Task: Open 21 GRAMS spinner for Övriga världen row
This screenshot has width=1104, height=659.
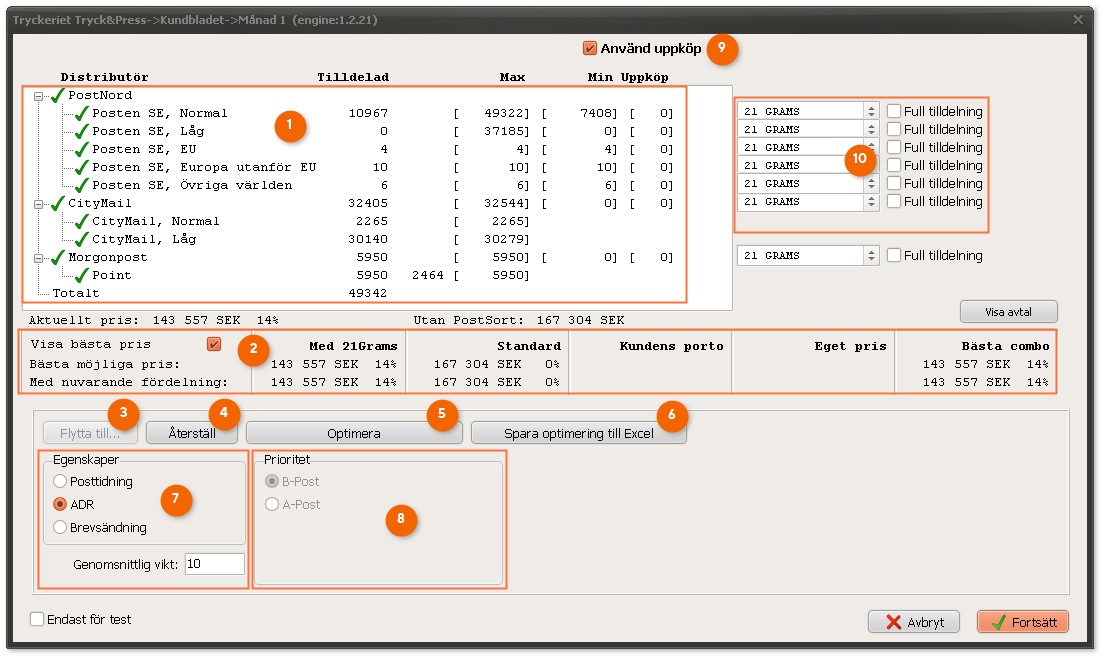Action: pos(871,183)
